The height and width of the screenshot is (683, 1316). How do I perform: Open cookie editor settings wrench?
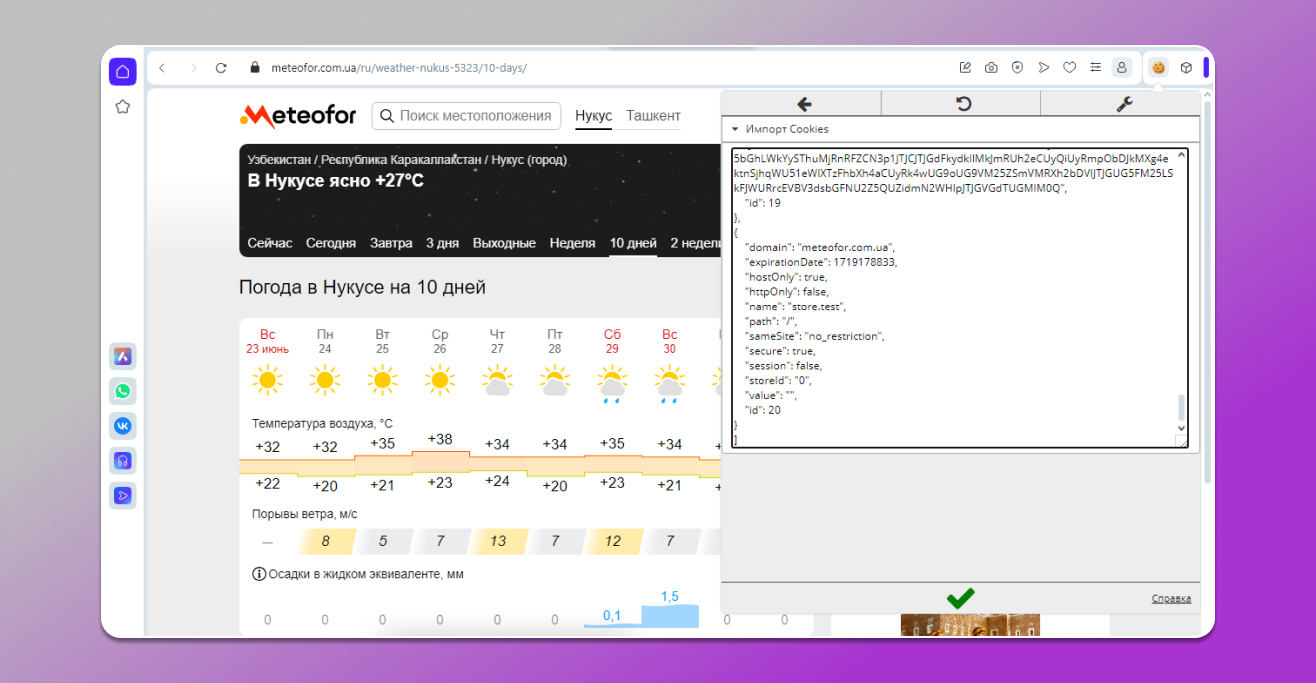(x=1122, y=104)
